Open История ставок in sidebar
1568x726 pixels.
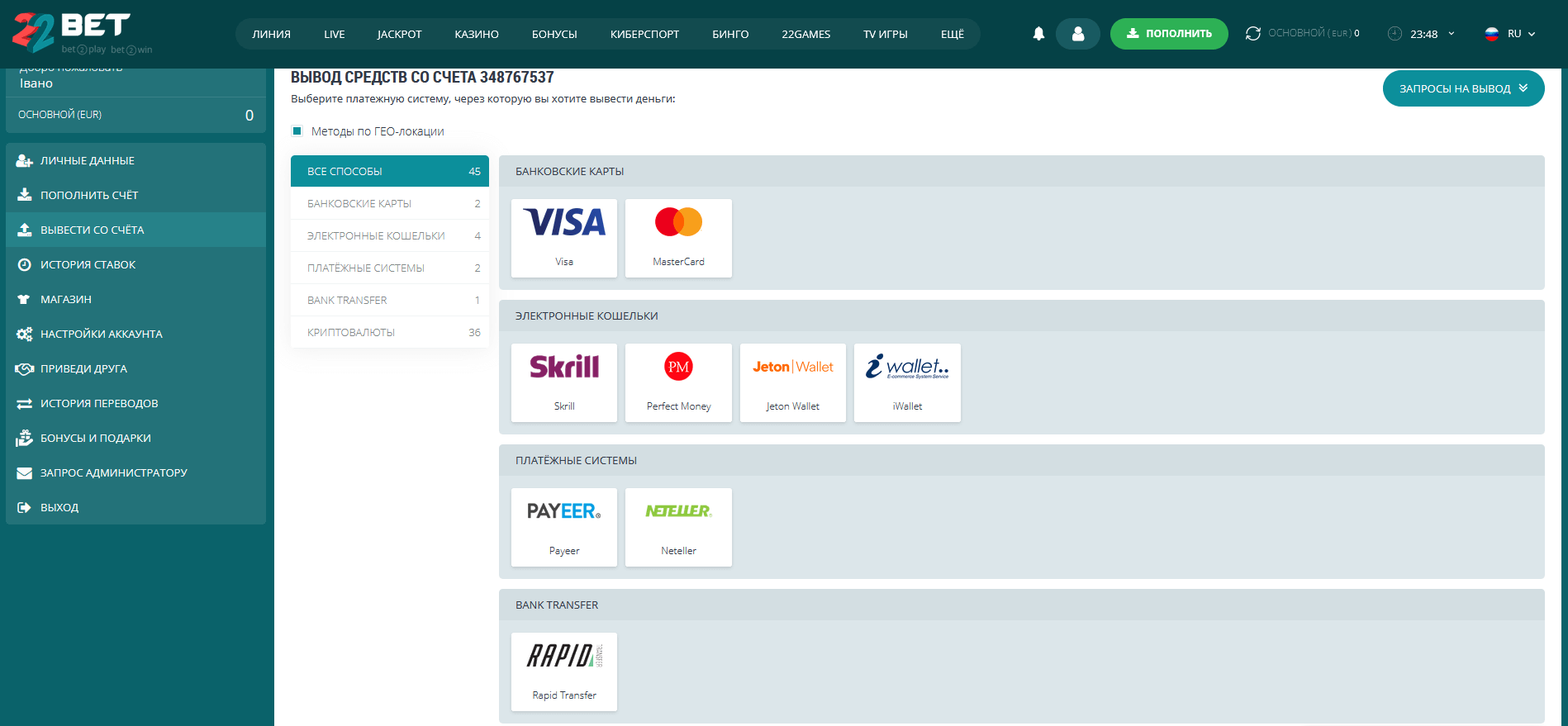pos(135,264)
